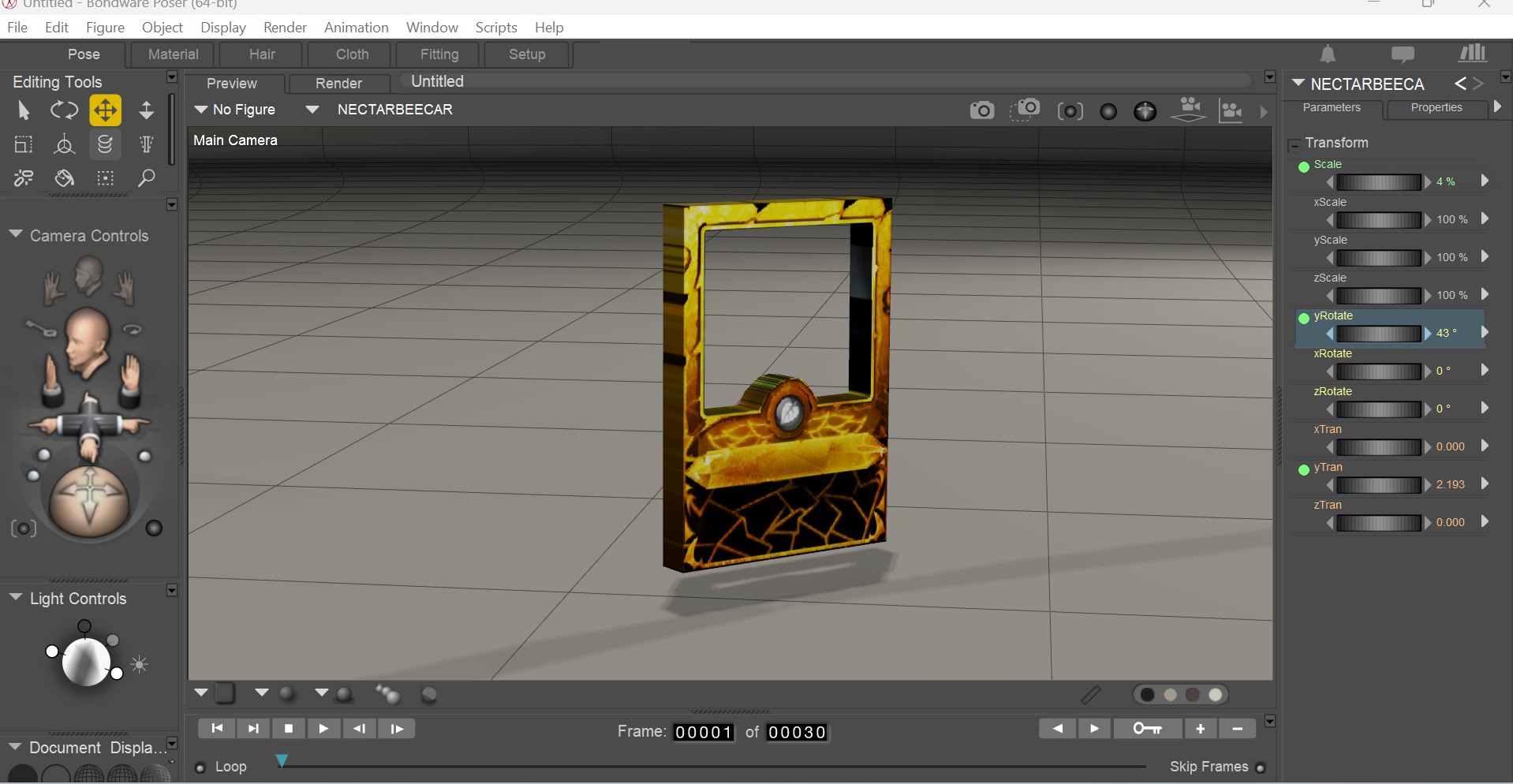Open the NECTARBEECA parameters panel dropdown
The height and width of the screenshot is (784, 1513).
point(1298,83)
